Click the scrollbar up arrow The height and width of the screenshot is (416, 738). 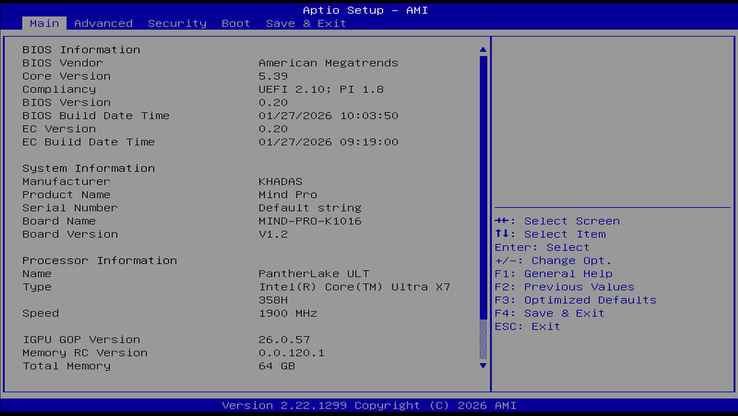tap(483, 49)
